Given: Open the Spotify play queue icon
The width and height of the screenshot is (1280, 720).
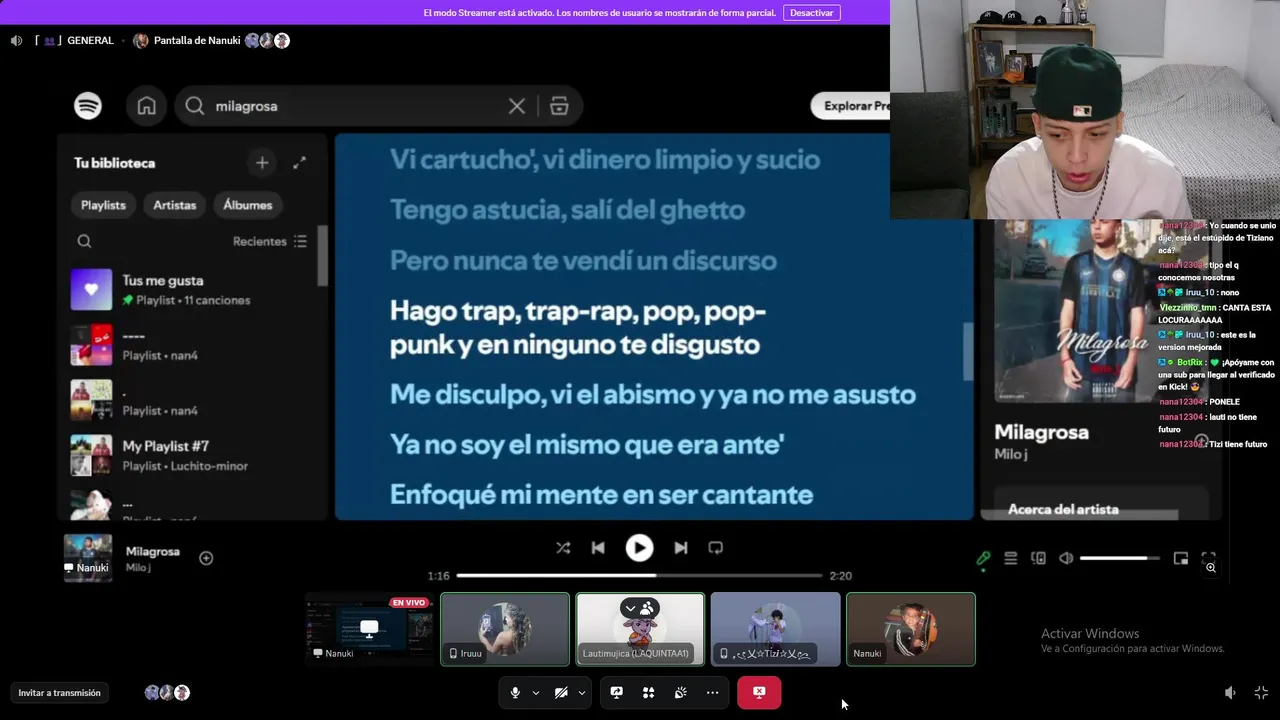Looking at the screenshot, I should tap(1011, 559).
